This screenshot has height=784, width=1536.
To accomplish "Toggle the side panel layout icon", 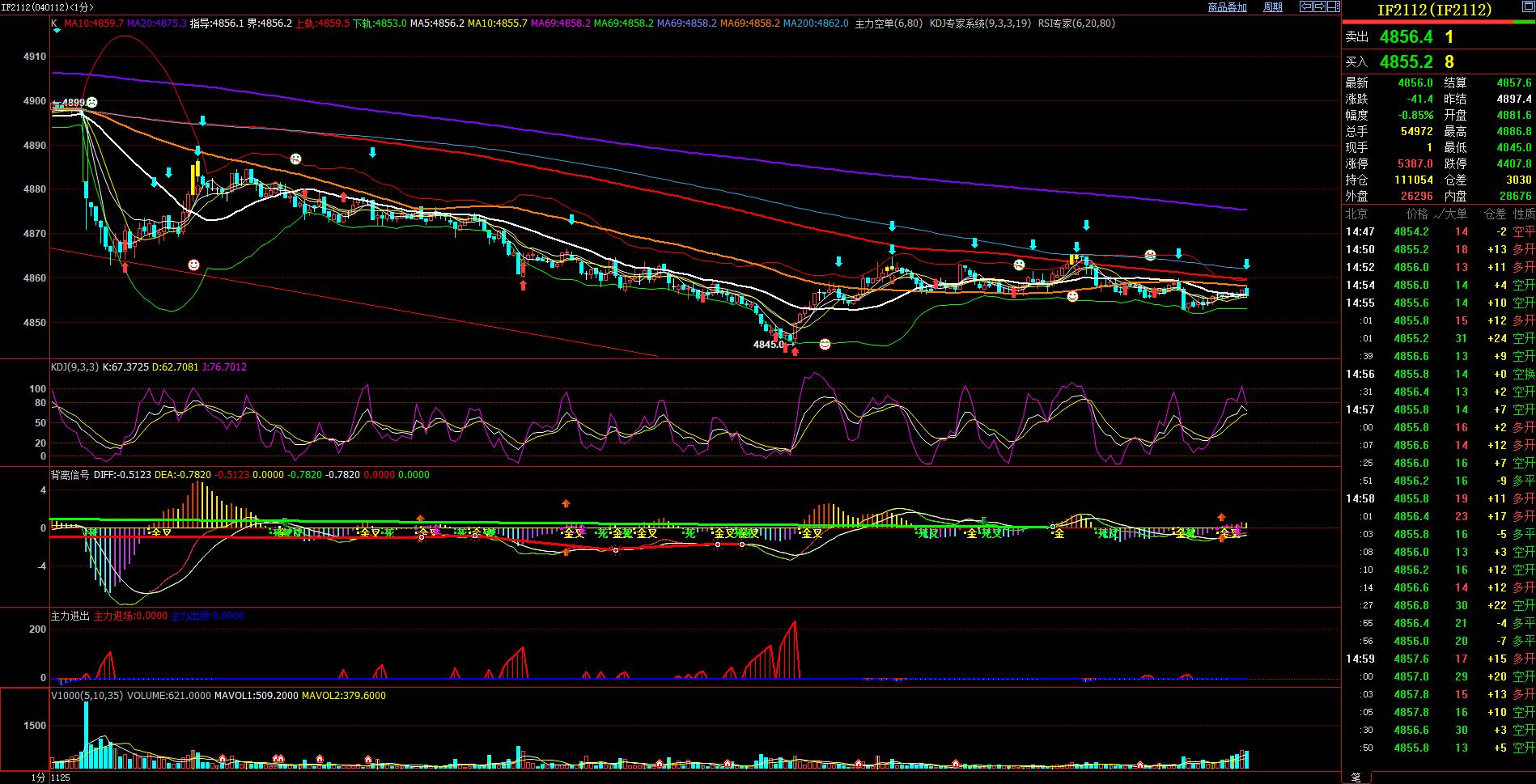I will [1333, 6].
